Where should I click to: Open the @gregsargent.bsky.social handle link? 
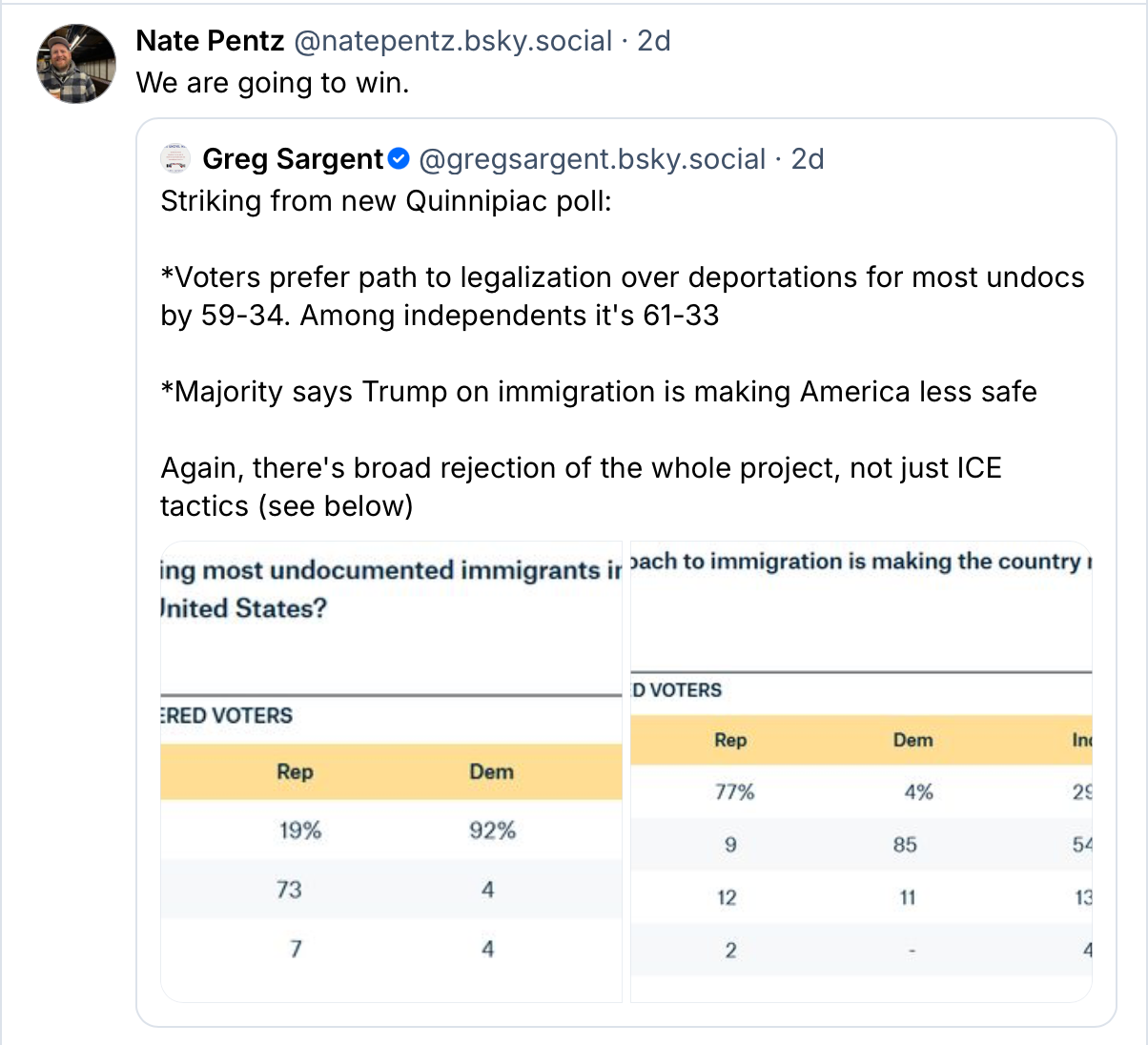pos(592,158)
